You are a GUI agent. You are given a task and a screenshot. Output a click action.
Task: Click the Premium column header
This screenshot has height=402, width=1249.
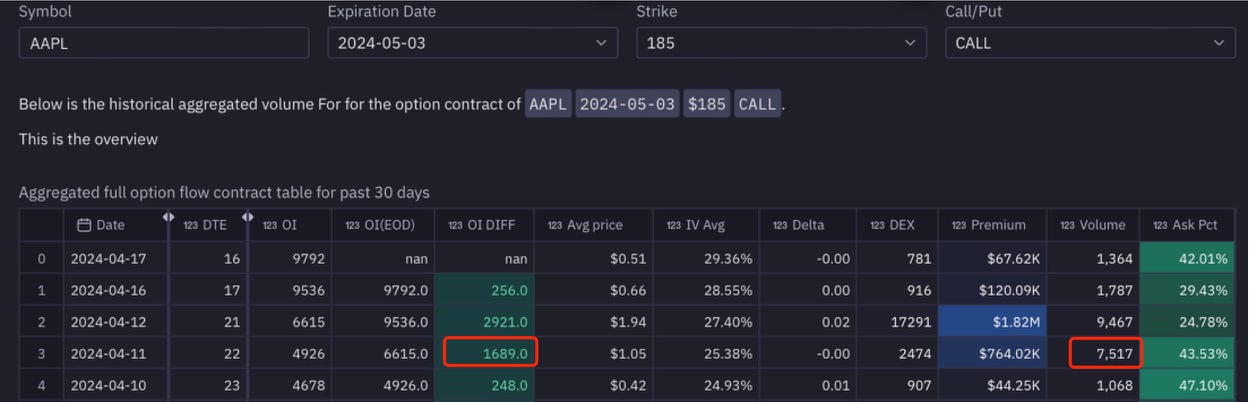[x=992, y=225]
